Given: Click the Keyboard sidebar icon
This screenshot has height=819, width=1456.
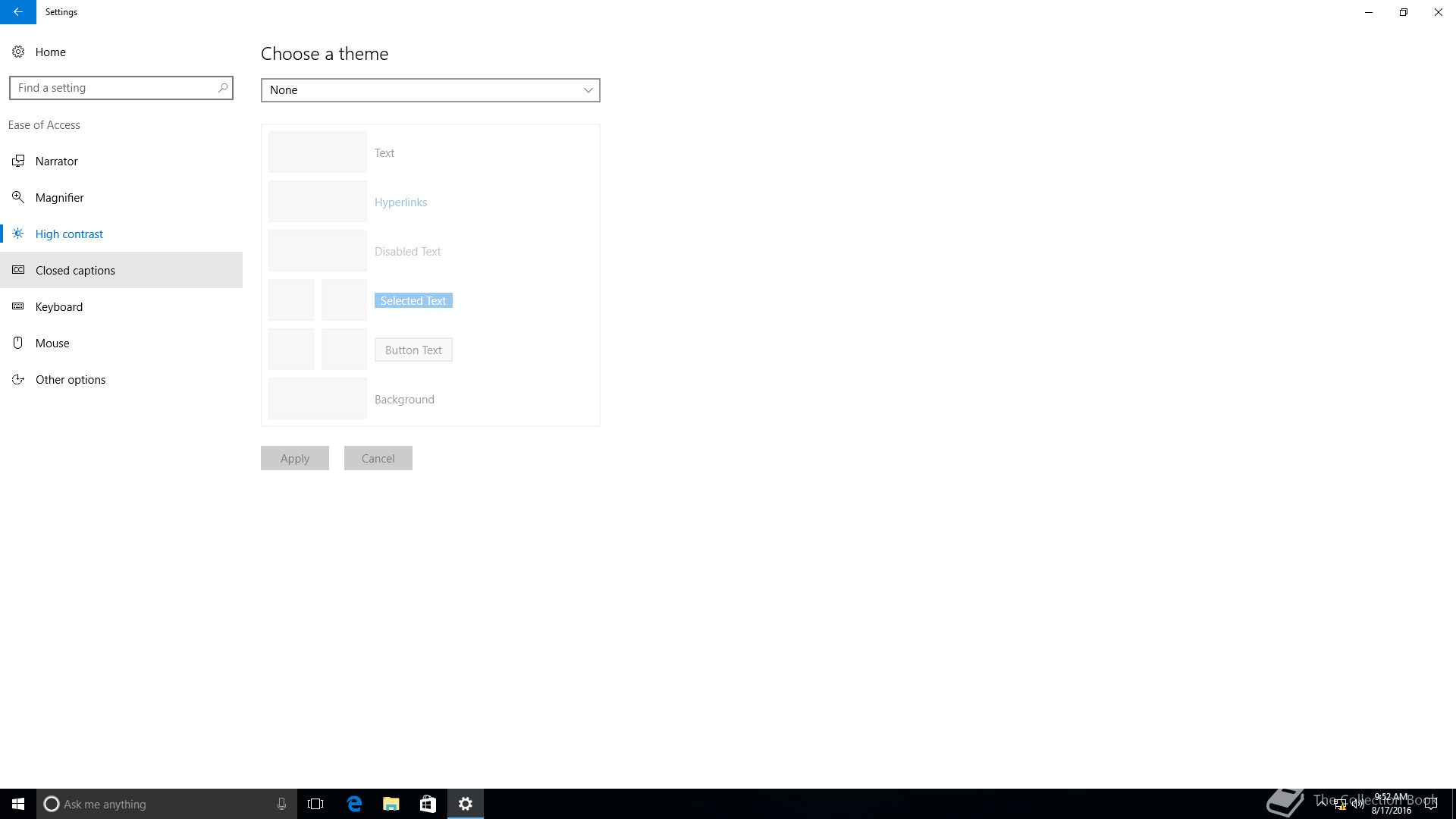Looking at the screenshot, I should click(x=18, y=306).
